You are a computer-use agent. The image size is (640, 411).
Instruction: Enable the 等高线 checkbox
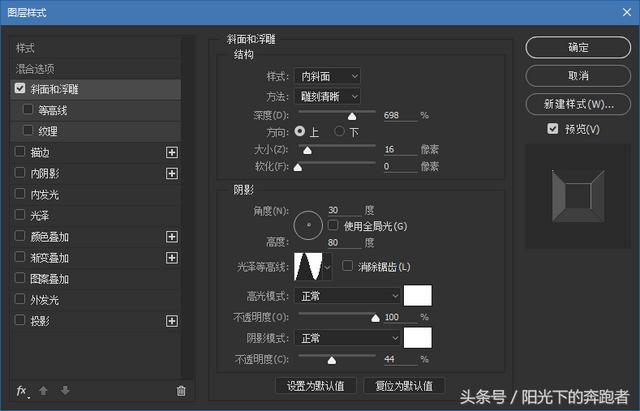[28, 109]
